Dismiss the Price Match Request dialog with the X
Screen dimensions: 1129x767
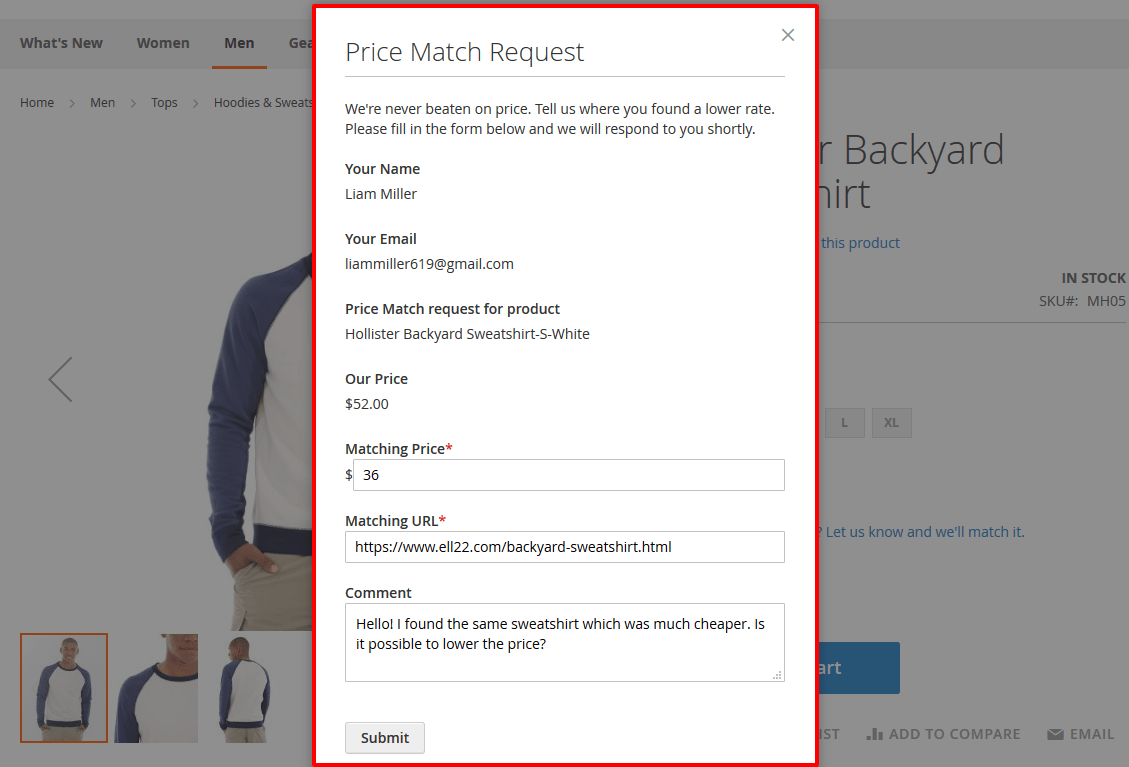[788, 34]
